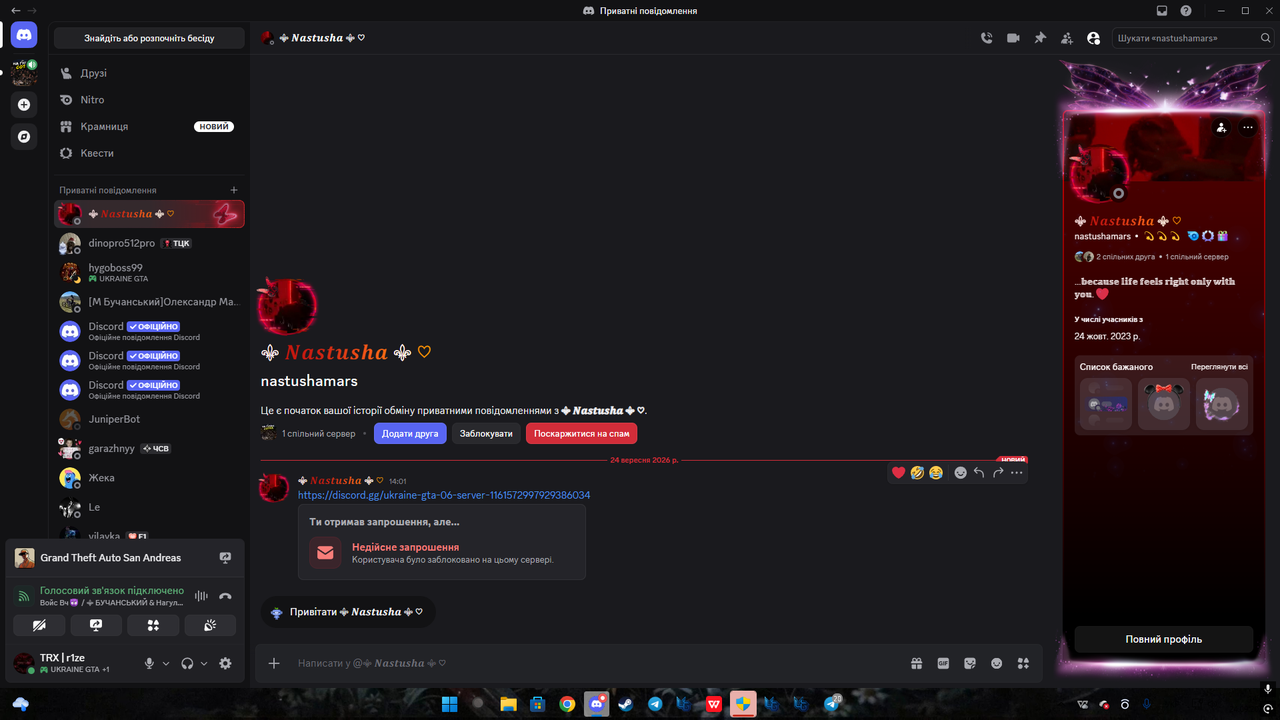Send a gift from message bar

coord(916,663)
